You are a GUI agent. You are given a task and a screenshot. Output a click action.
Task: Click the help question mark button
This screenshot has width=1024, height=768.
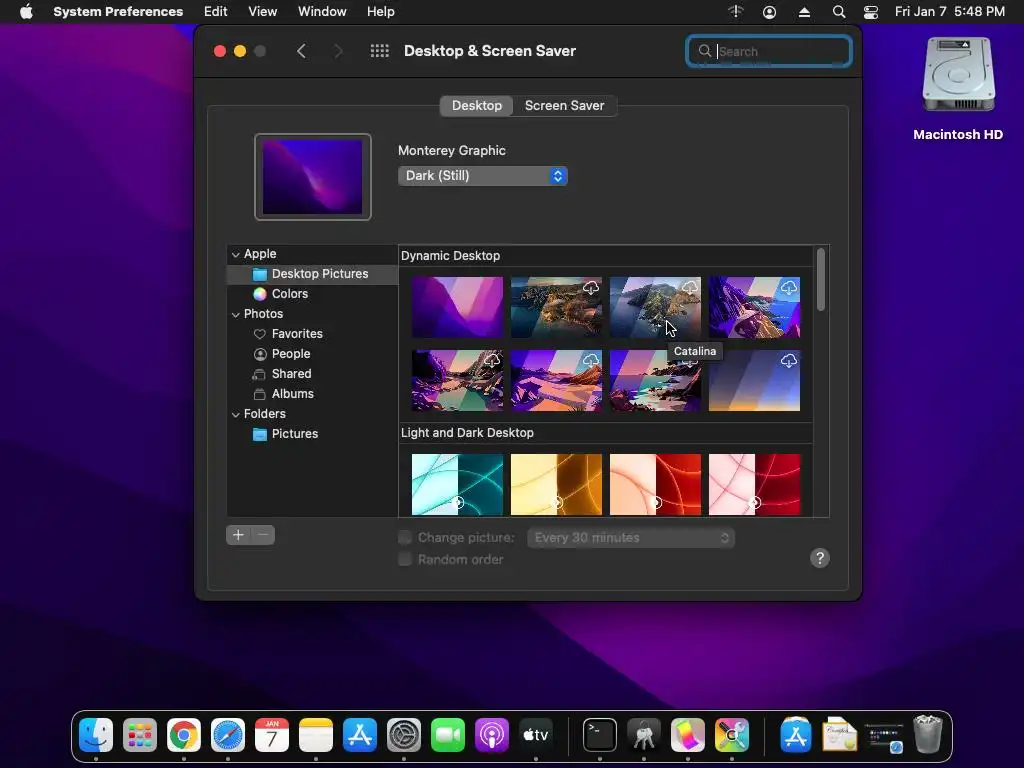click(820, 558)
